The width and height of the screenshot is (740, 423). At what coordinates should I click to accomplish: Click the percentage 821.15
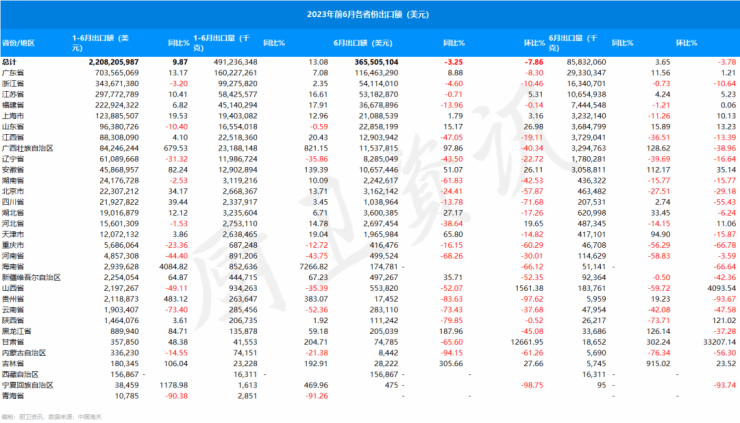click(x=316, y=148)
